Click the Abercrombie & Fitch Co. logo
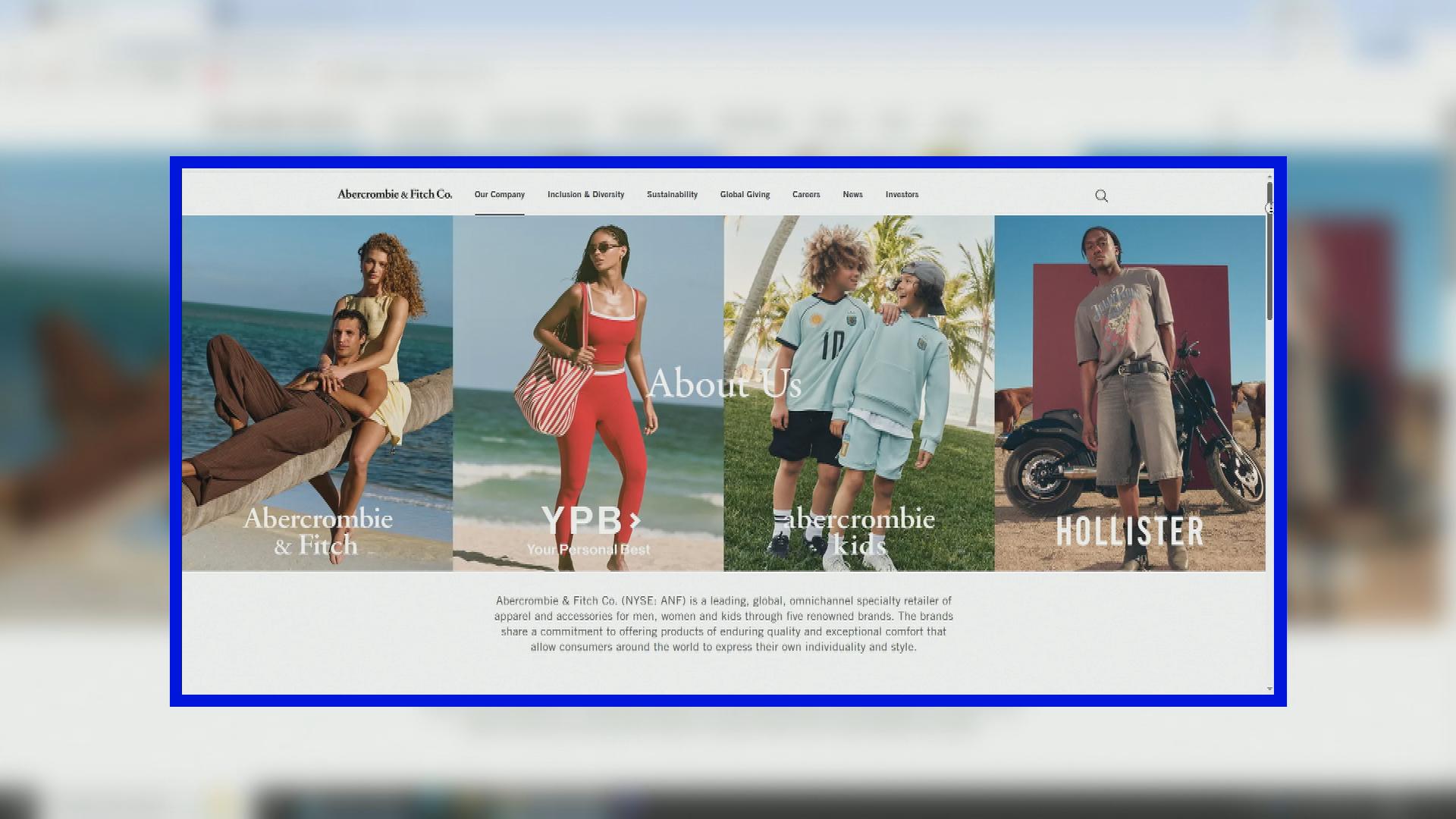This screenshot has width=1456, height=819. 394,194
